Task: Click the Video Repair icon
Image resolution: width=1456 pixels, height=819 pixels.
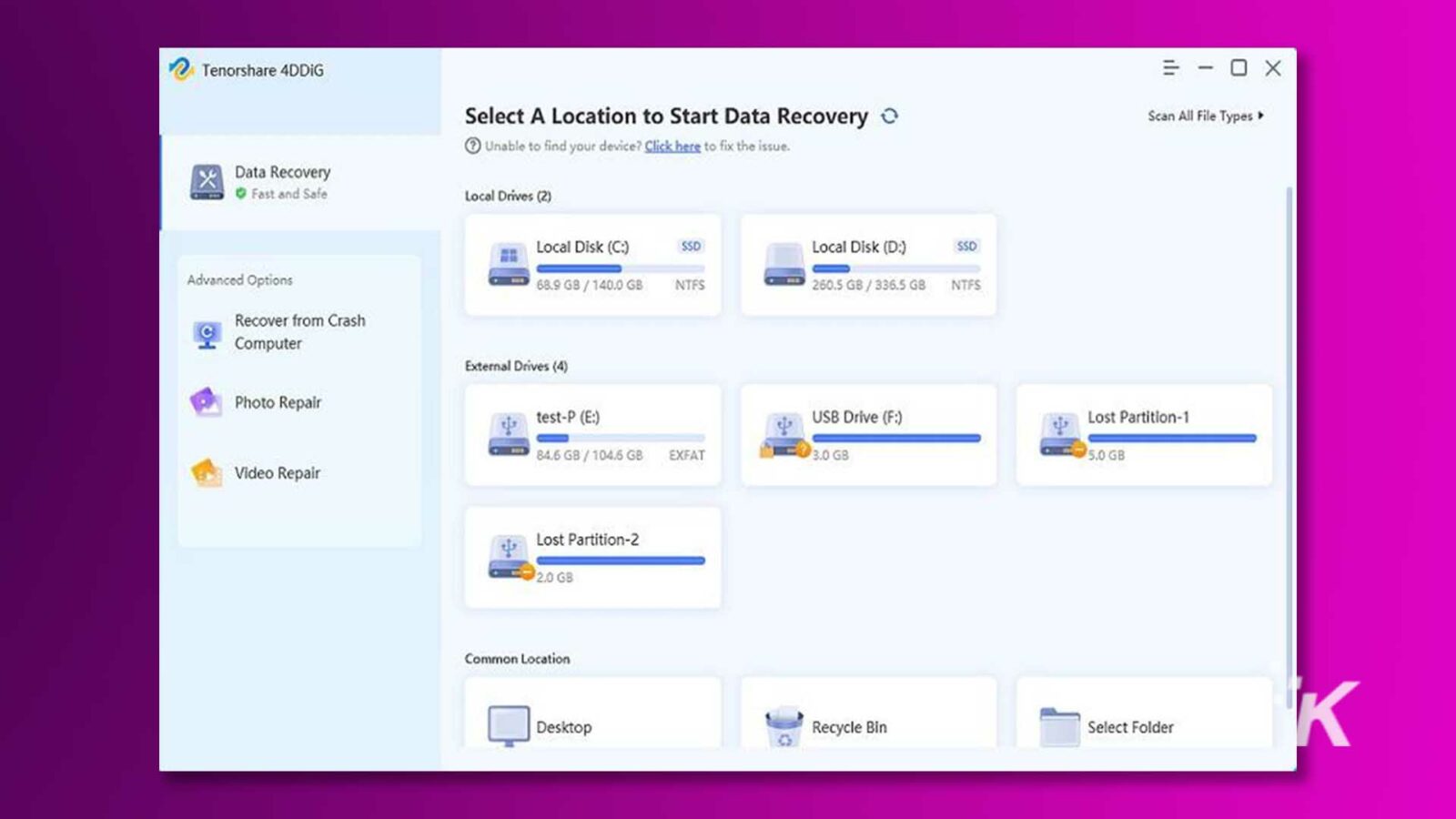Action: coord(207,472)
